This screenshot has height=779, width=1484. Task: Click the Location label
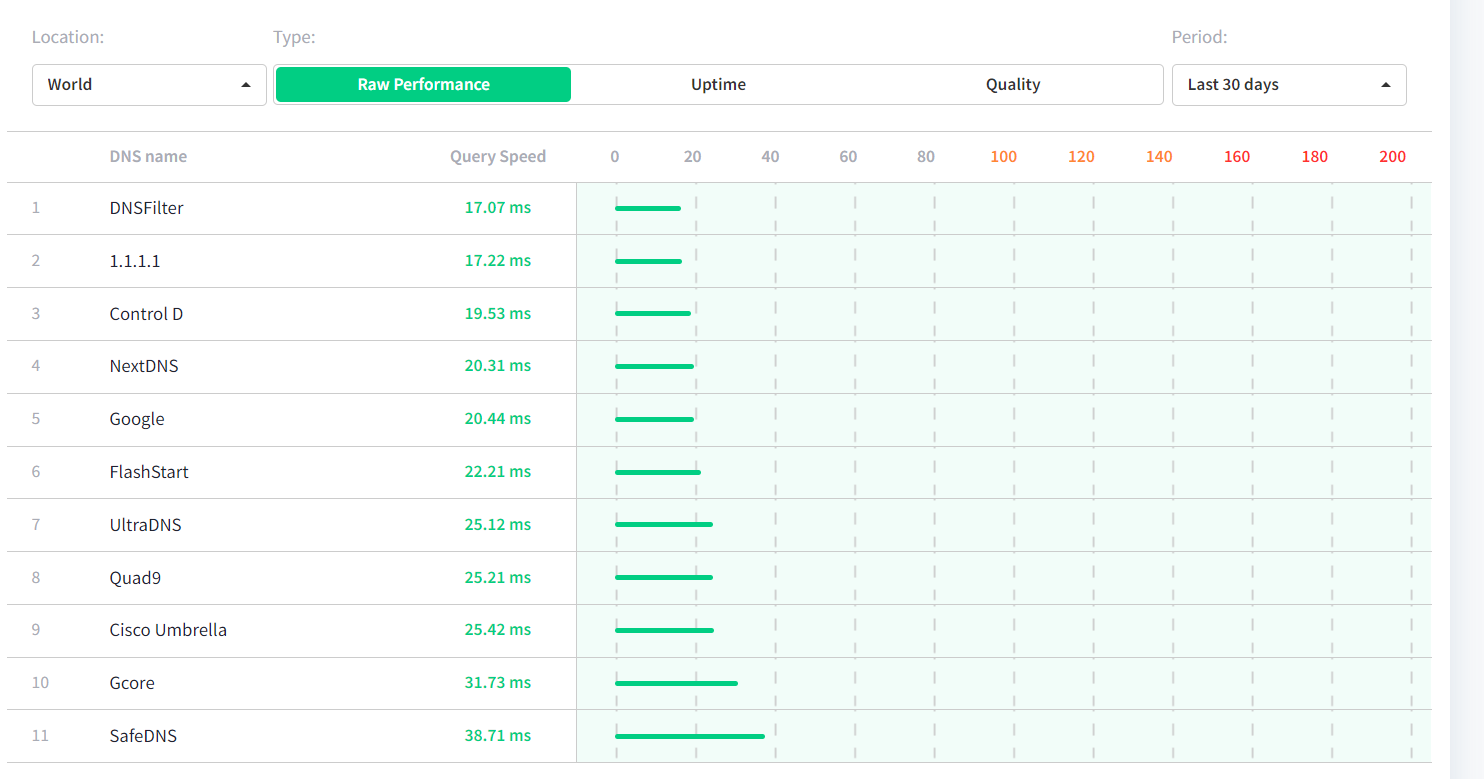point(68,37)
